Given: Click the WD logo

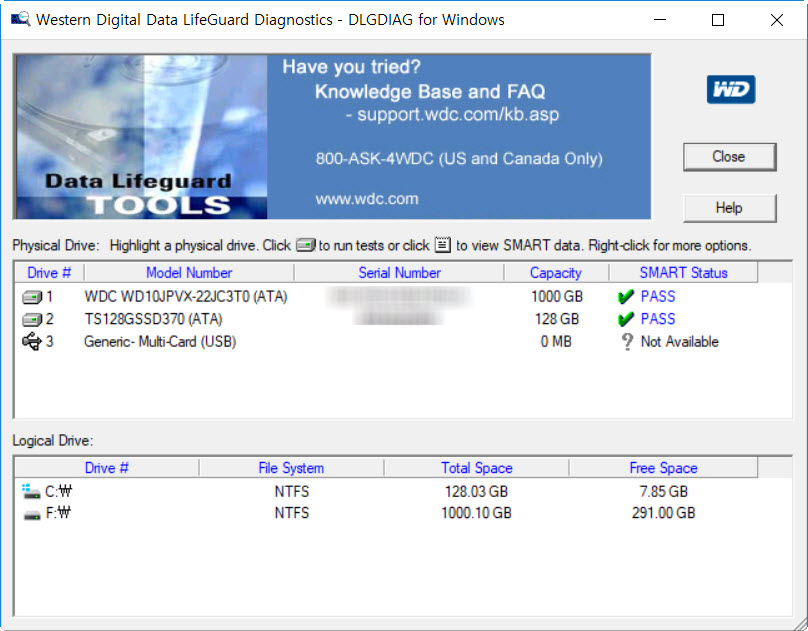Looking at the screenshot, I should tap(731, 90).
